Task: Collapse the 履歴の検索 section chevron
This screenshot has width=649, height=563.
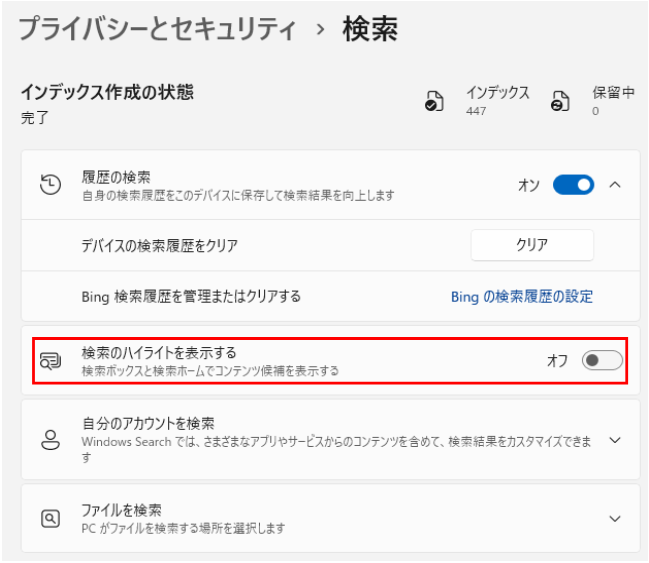Action: point(615,185)
